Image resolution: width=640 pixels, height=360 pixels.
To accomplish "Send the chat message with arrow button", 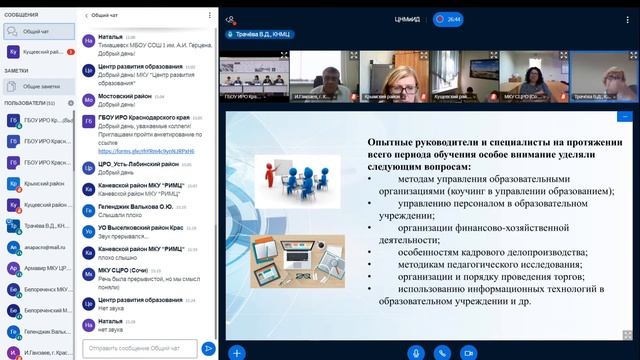I will (x=208, y=349).
